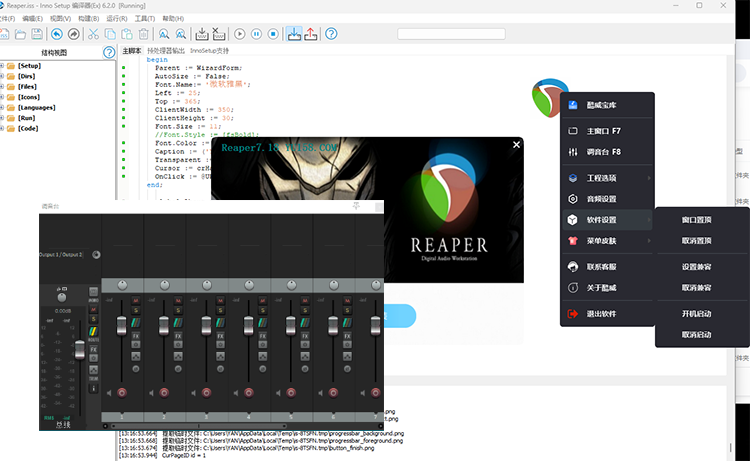Copy selection using the toolbar copy icon
The height and width of the screenshot is (461, 750).
click(110, 34)
